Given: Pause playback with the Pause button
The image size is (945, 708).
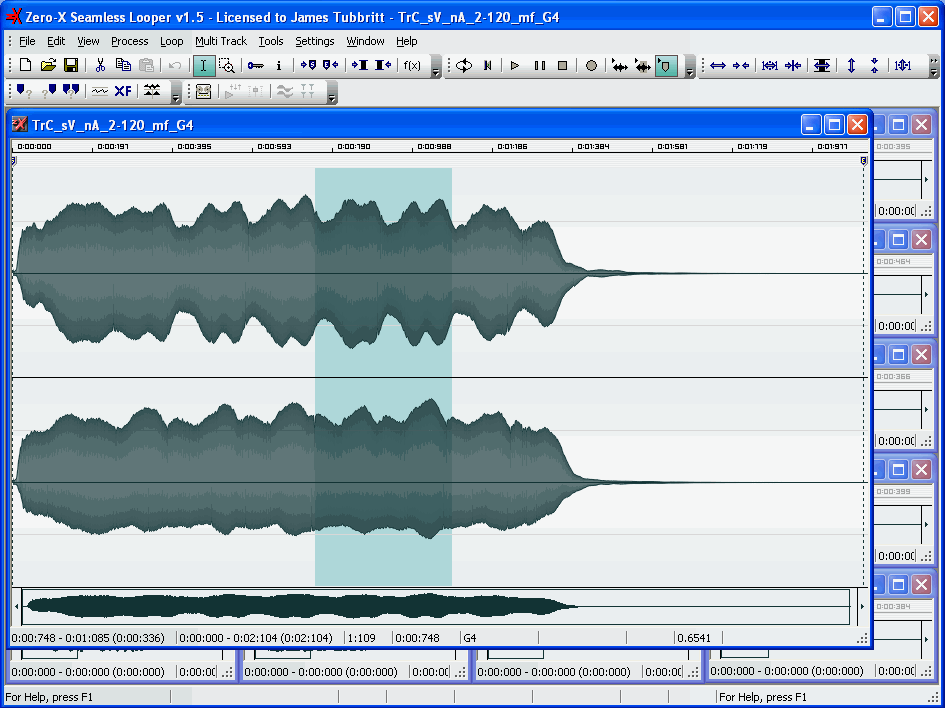Looking at the screenshot, I should click(x=539, y=65).
